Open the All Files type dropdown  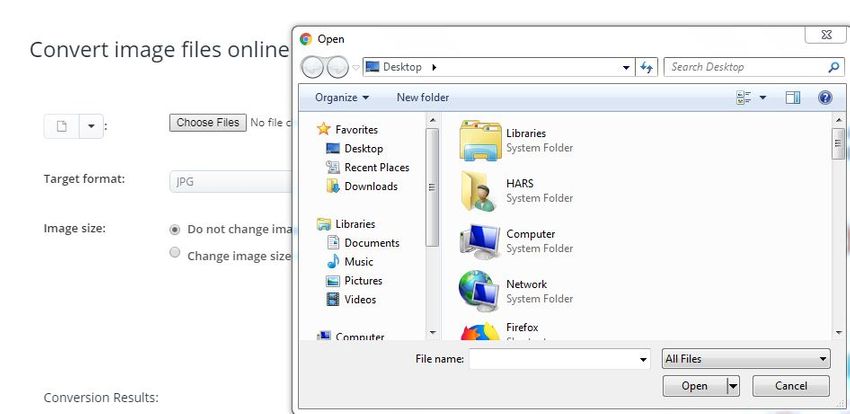pos(746,358)
